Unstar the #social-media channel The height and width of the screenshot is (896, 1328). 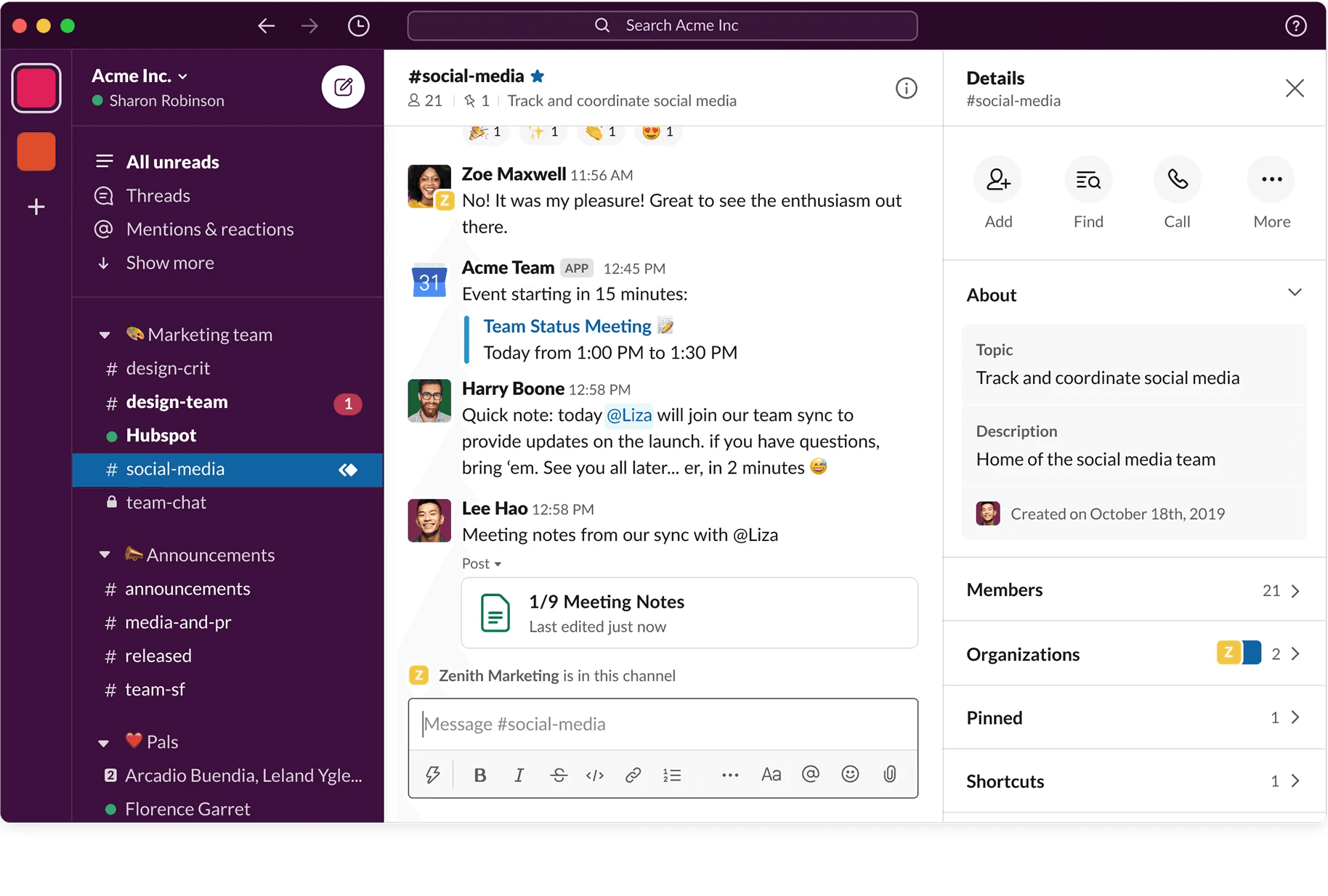(x=538, y=76)
